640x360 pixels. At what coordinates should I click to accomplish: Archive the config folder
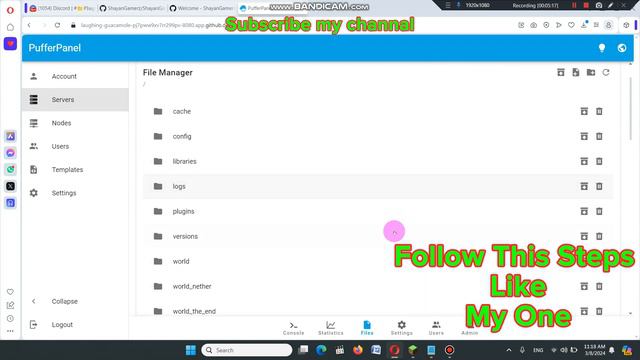coord(584,136)
